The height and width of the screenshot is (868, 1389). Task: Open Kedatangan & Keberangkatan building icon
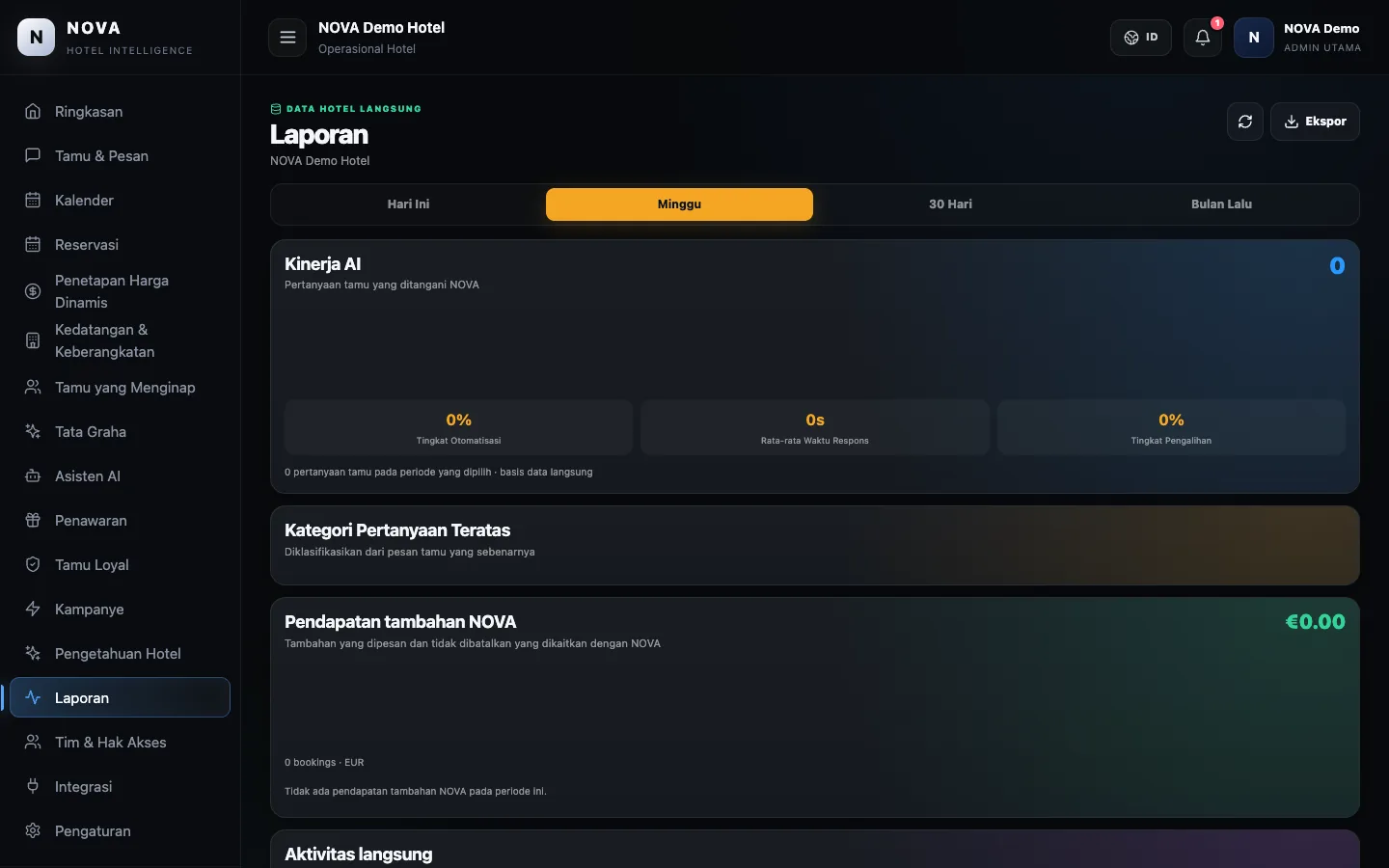pyautogui.click(x=33, y=340)
